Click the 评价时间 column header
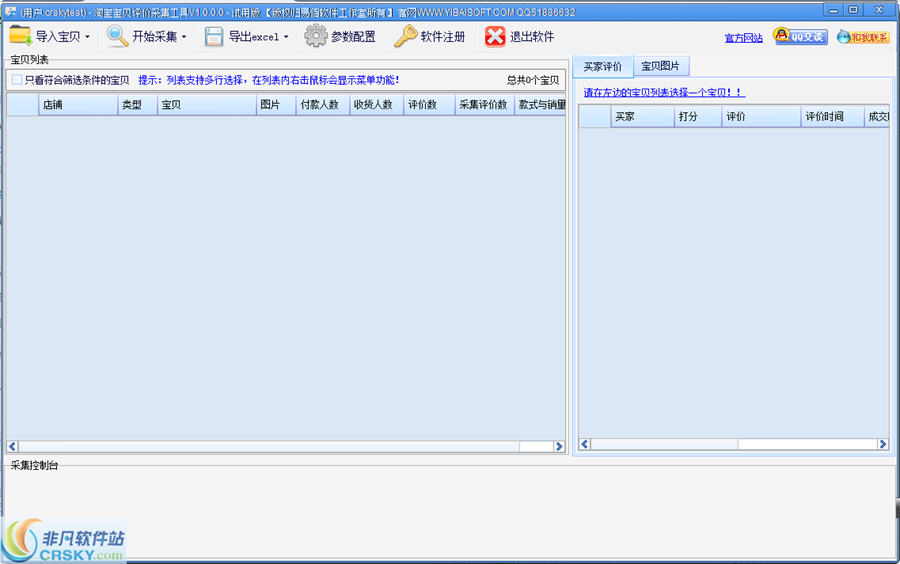 click(x=832, y=116)
